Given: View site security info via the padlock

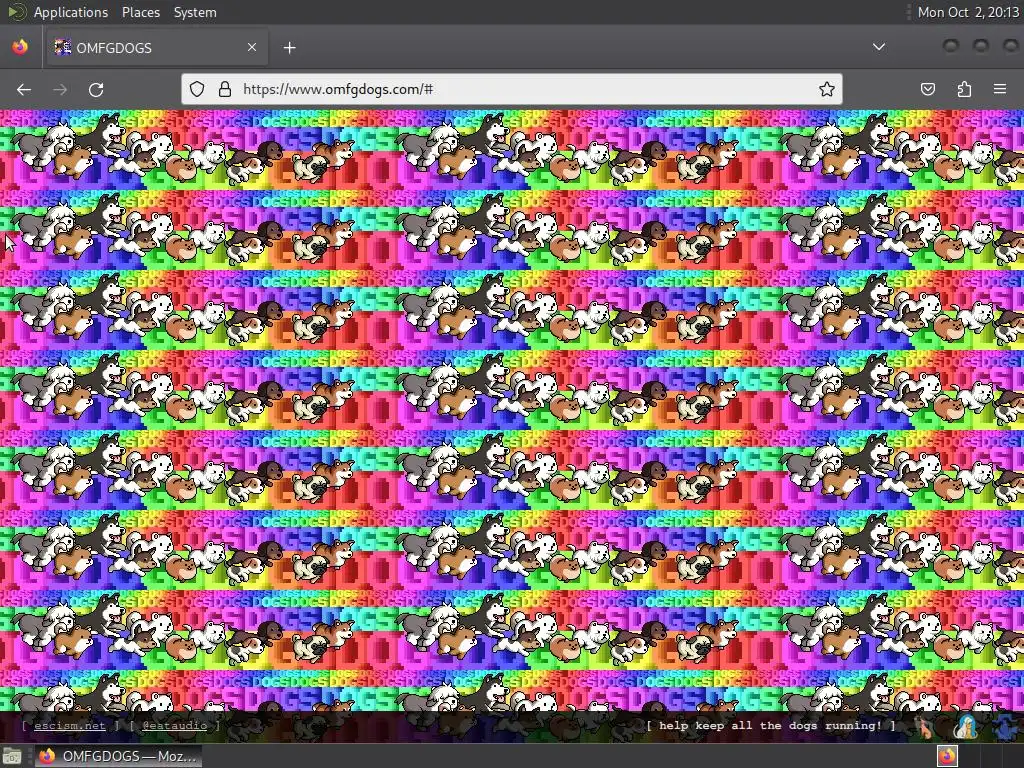Looking at the screenshot, I should tap(225, 89).
